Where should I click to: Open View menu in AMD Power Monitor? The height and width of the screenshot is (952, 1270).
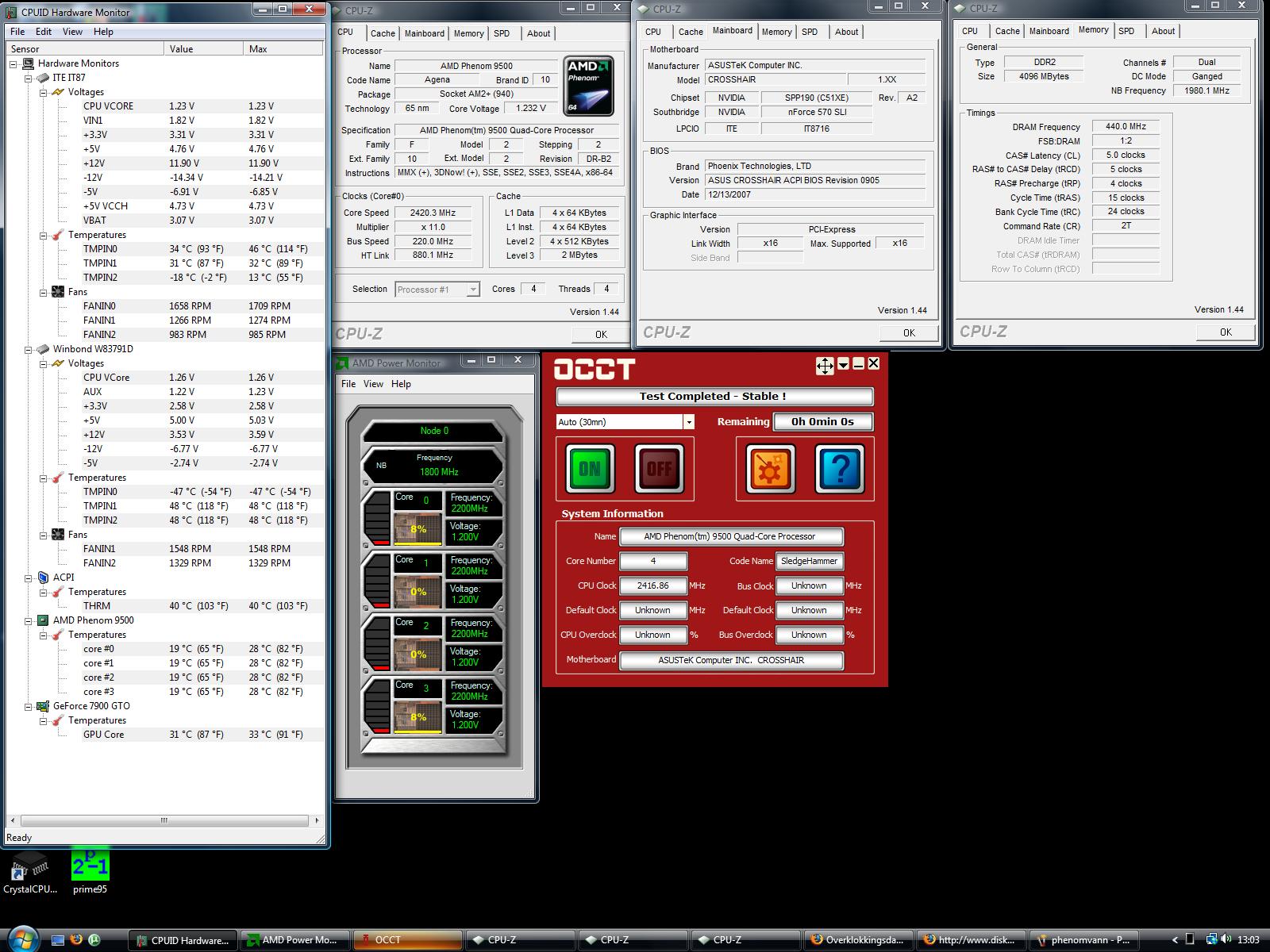[x=373, y=384]
